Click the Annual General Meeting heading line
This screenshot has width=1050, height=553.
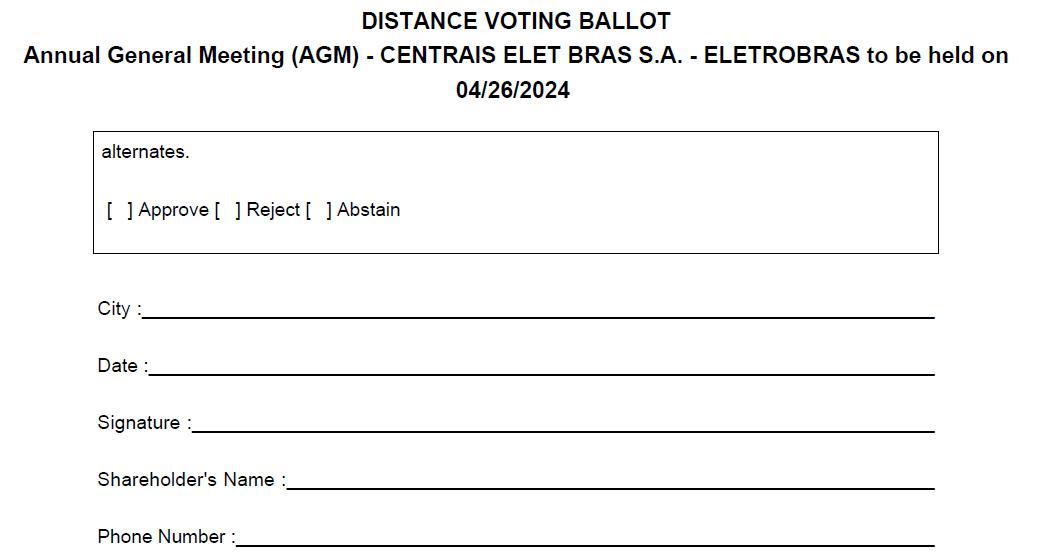[515, 56]
